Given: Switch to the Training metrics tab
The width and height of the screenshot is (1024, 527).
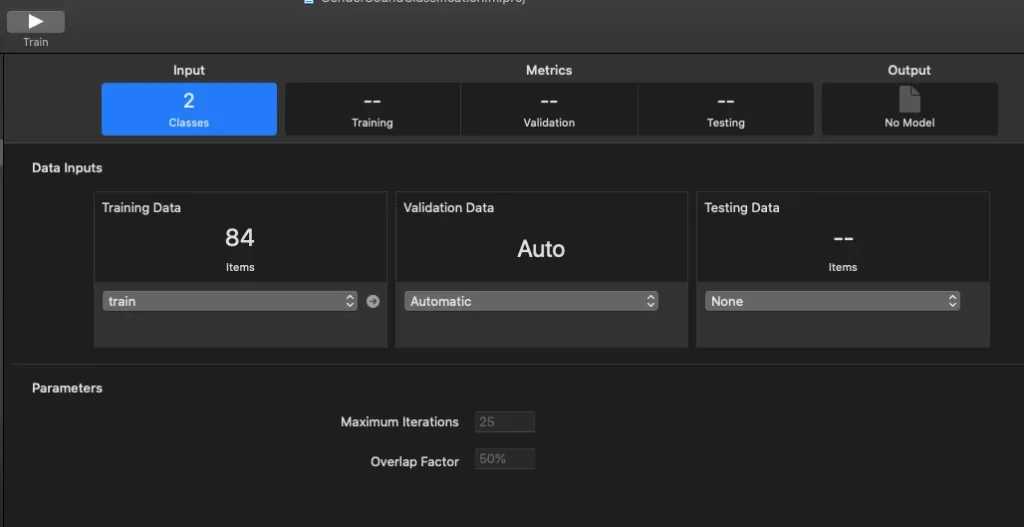Looking at the screenshot, I should pyautogui.click(x=372, y=109).
